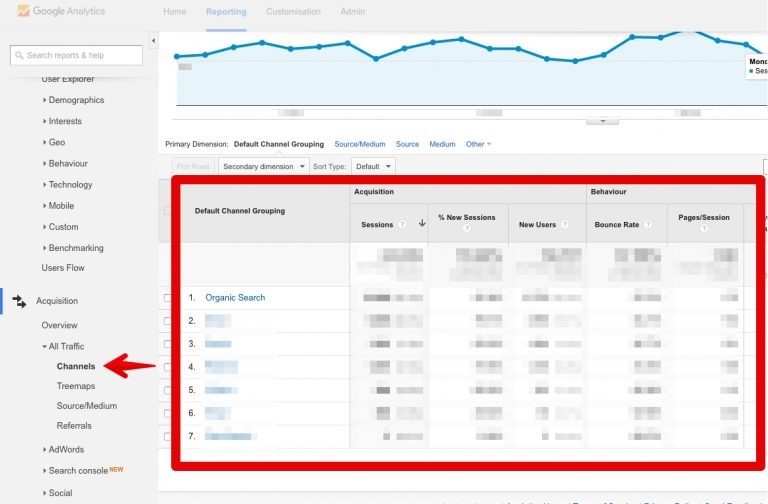Open the Secondary dimension dropdown

[264, 167]
